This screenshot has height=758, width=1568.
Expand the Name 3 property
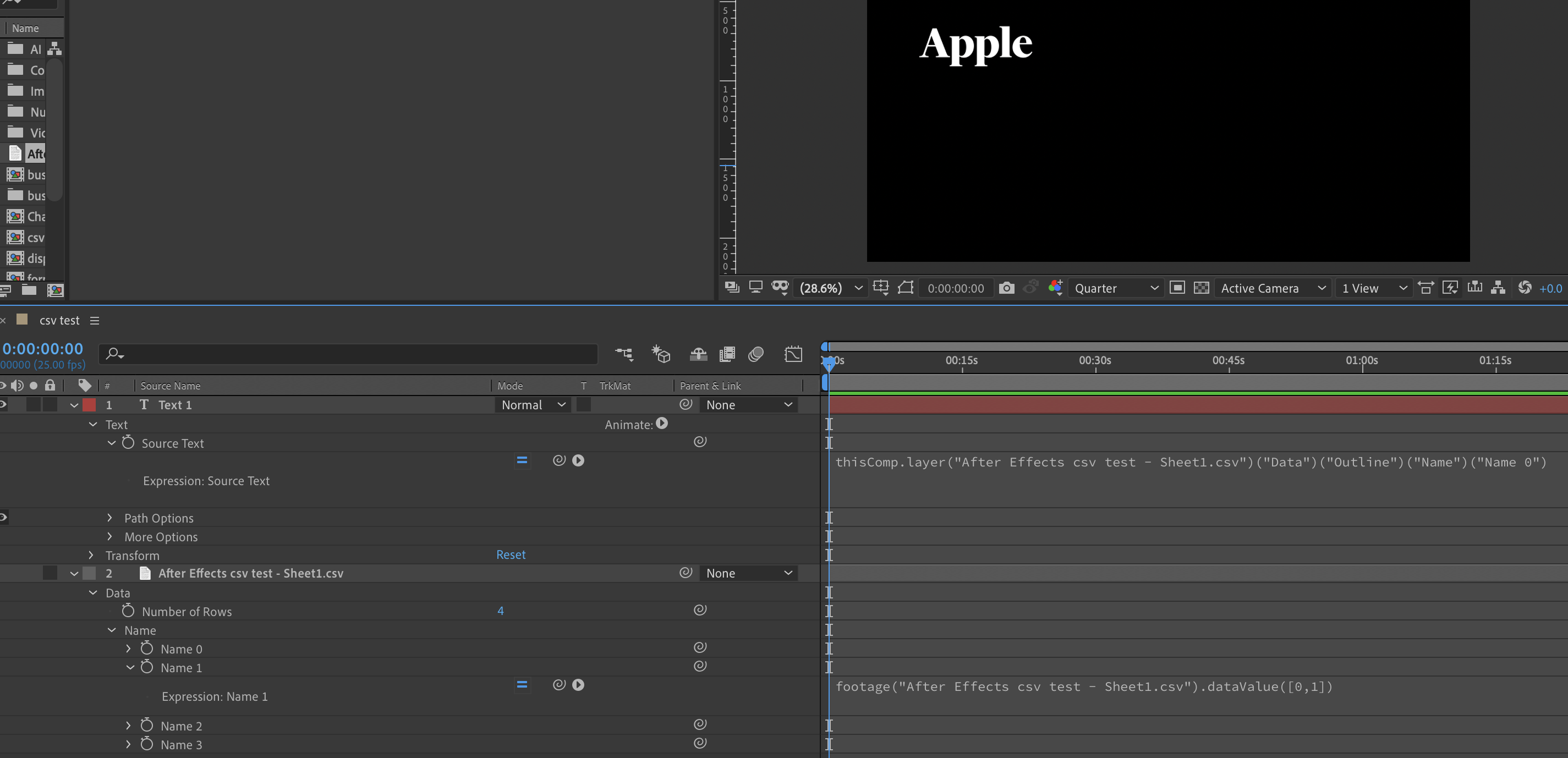pyautogui.click(x=128, y=744)
